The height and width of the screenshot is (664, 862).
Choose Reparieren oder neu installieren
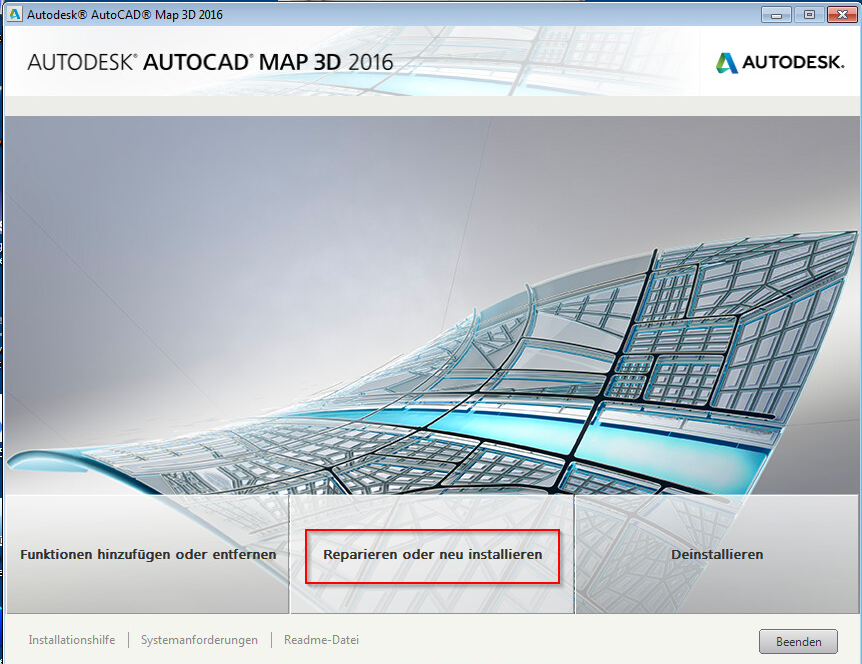point(432,554)
